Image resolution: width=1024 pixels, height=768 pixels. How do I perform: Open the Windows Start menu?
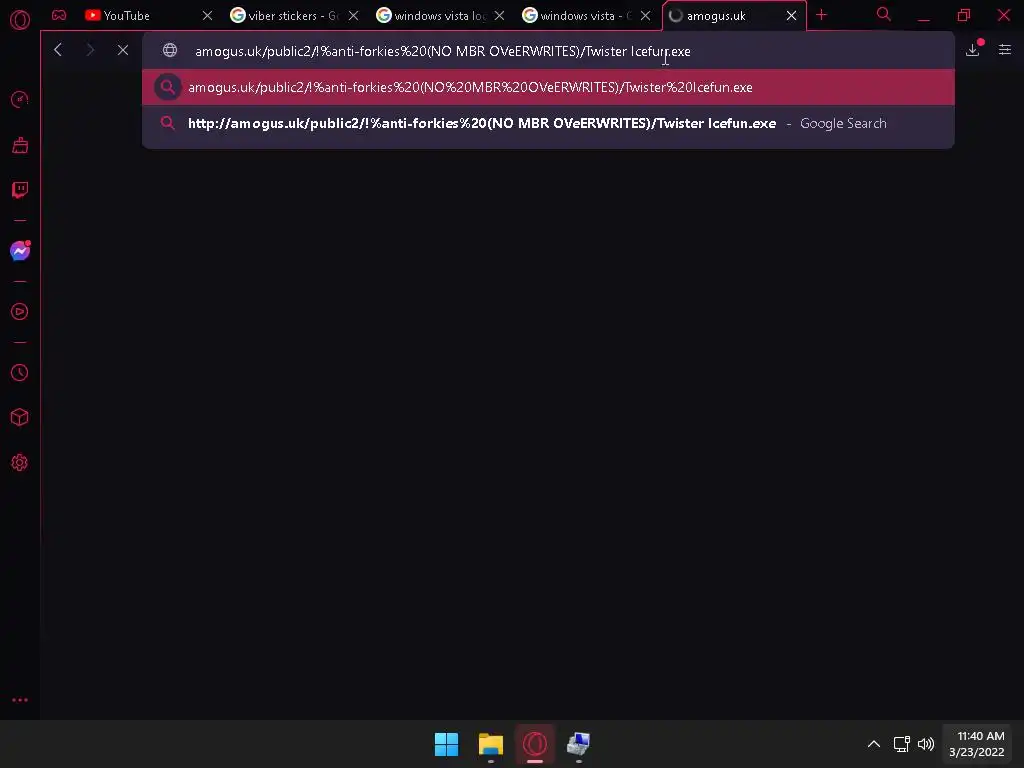[447, 744]
